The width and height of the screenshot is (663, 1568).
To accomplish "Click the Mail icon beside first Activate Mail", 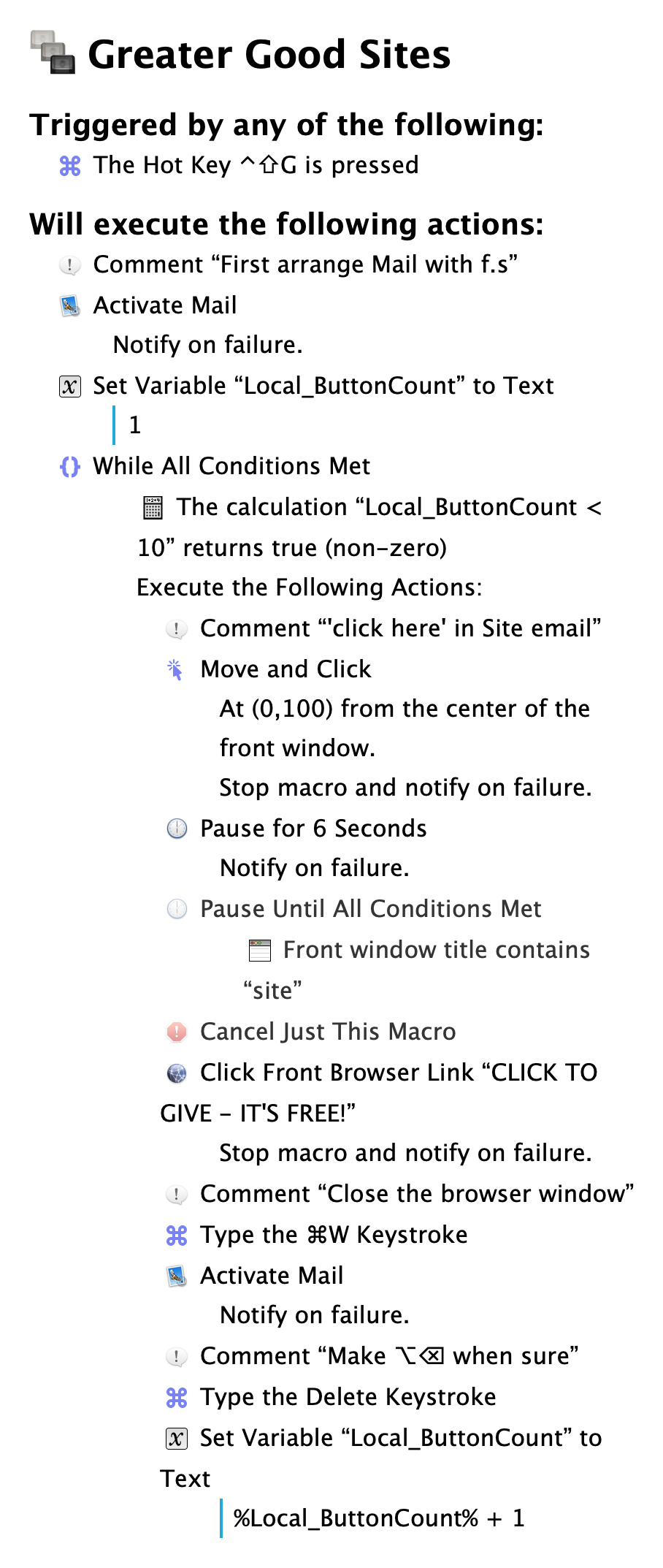I will click(x=70, y=305).
